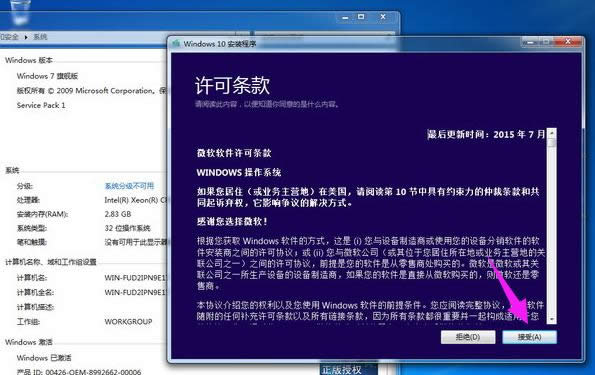This screenshot has height=375, width=595.
Task: Click the 接受(A) accept button
Action: (529, 337)
